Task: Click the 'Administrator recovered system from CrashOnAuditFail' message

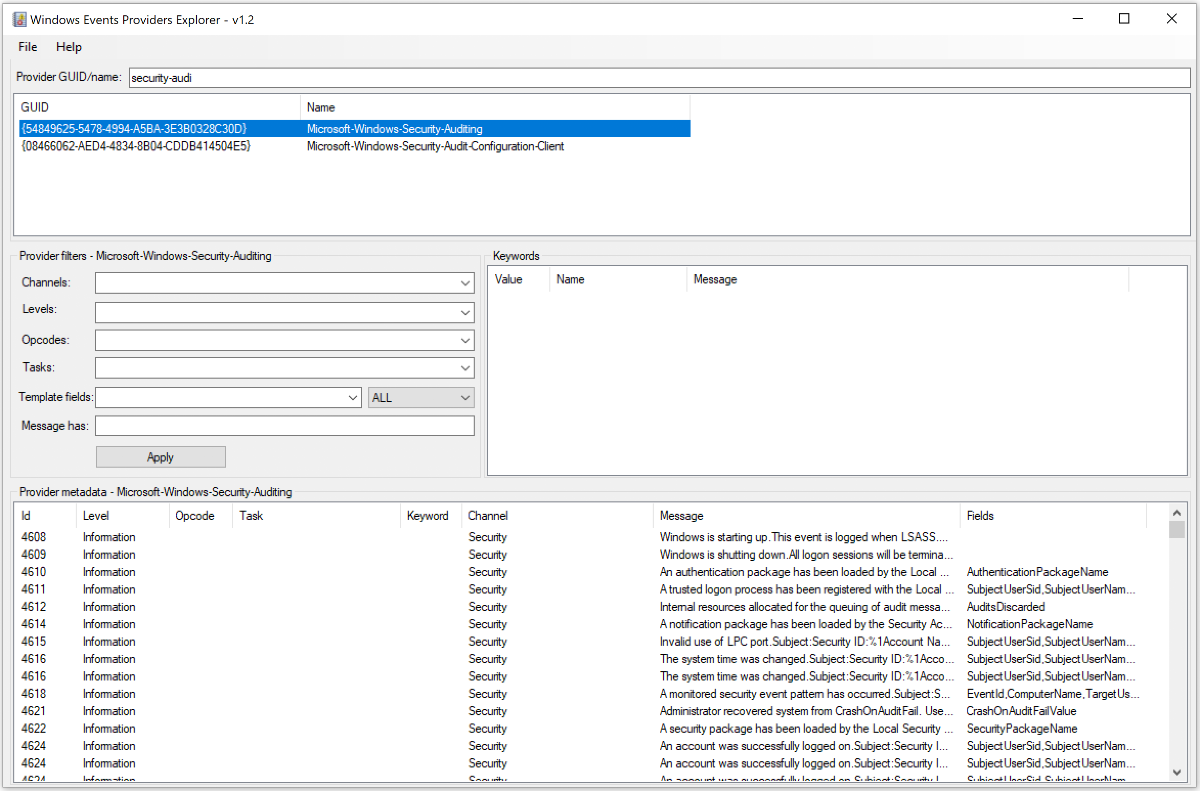Action: [807, 711]
